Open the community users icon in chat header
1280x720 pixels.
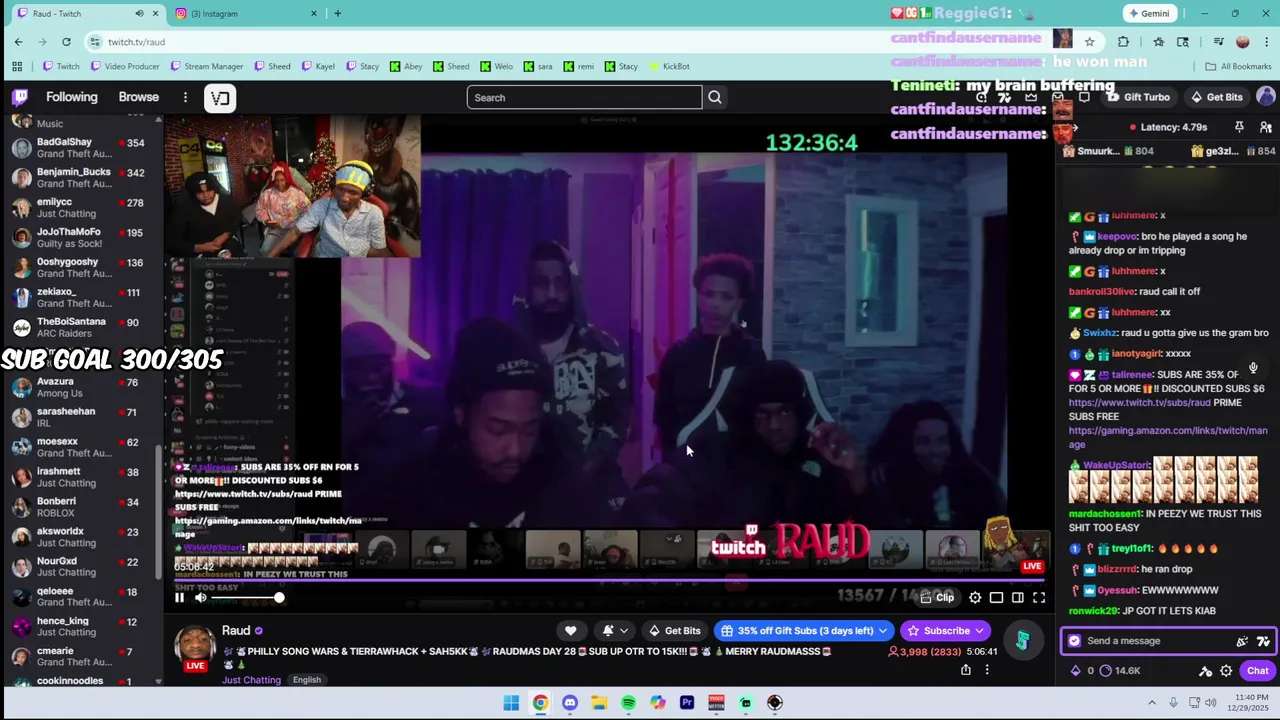click(x=1265, y=127)
